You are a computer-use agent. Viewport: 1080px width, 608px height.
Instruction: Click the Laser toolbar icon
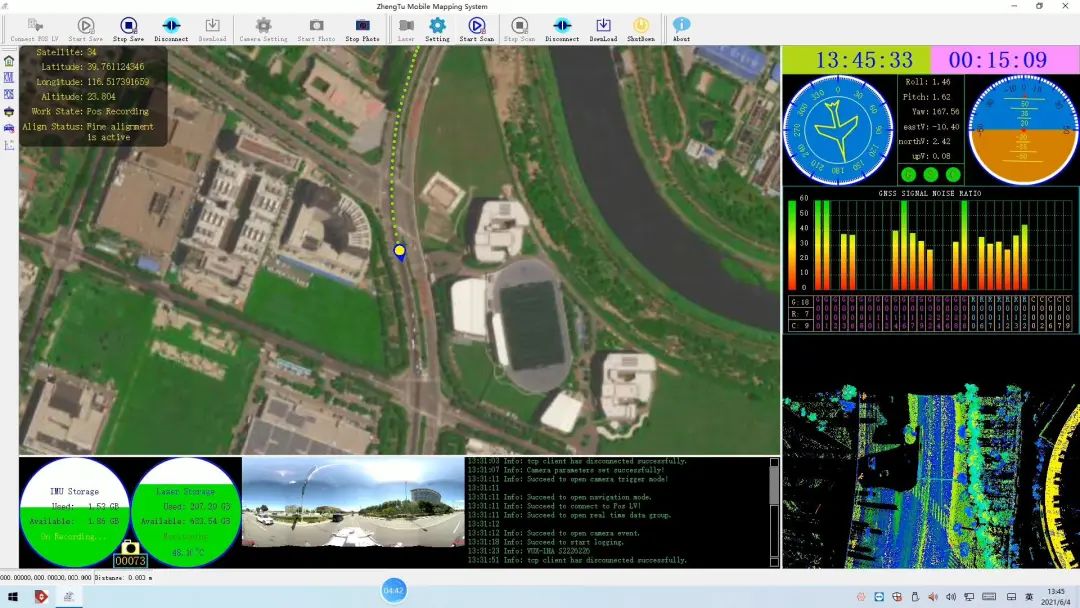click(x=406, y=26)
